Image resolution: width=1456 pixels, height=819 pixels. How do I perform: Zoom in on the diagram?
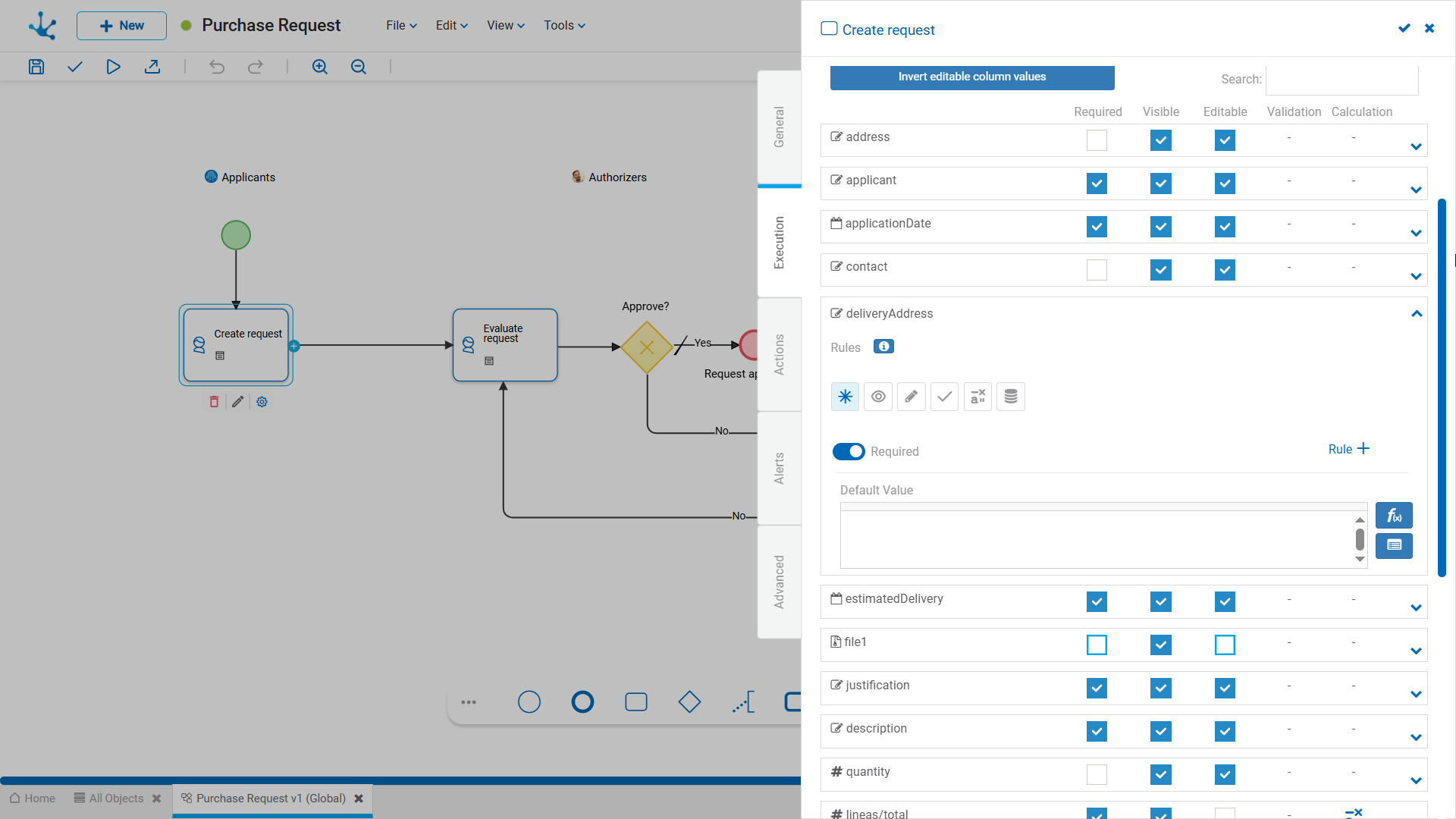pos(320,67)
